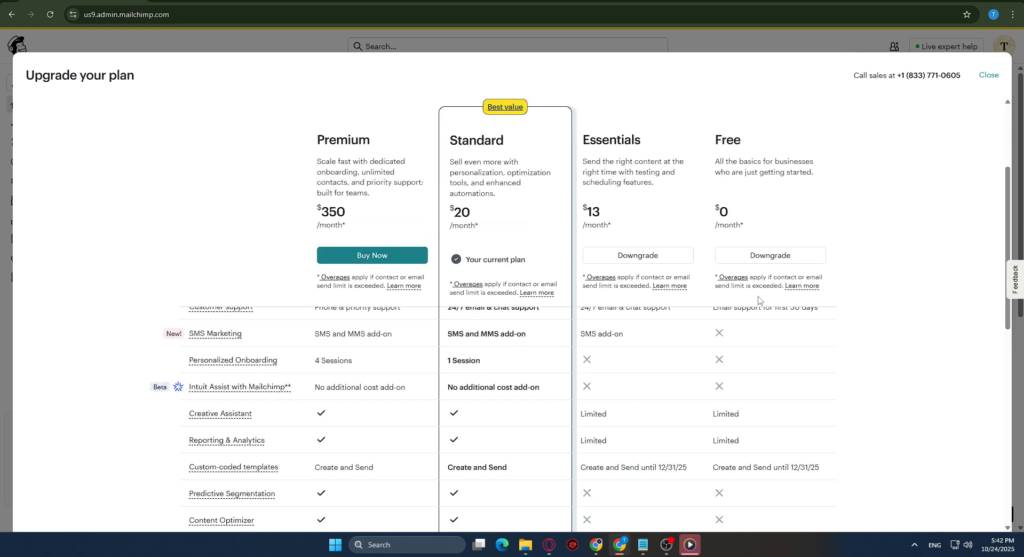This screenshot has width=1024, height=557.
Task: Open the volume control in system tray
Action: click(x=968, y=545)
